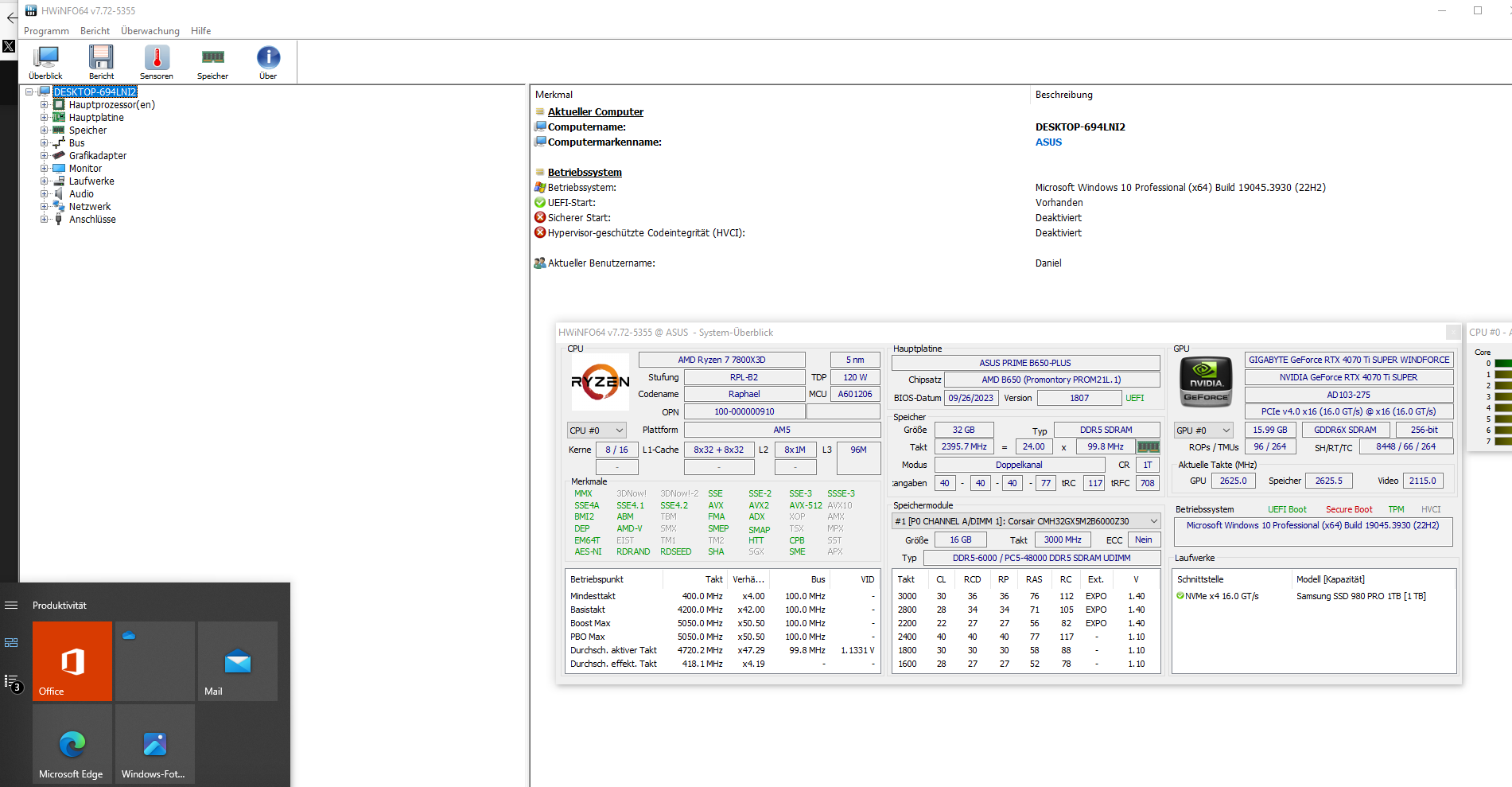Launch Microsoft Edge from Start tiles
The image size is (1512, 787).
tap(72, 744)
